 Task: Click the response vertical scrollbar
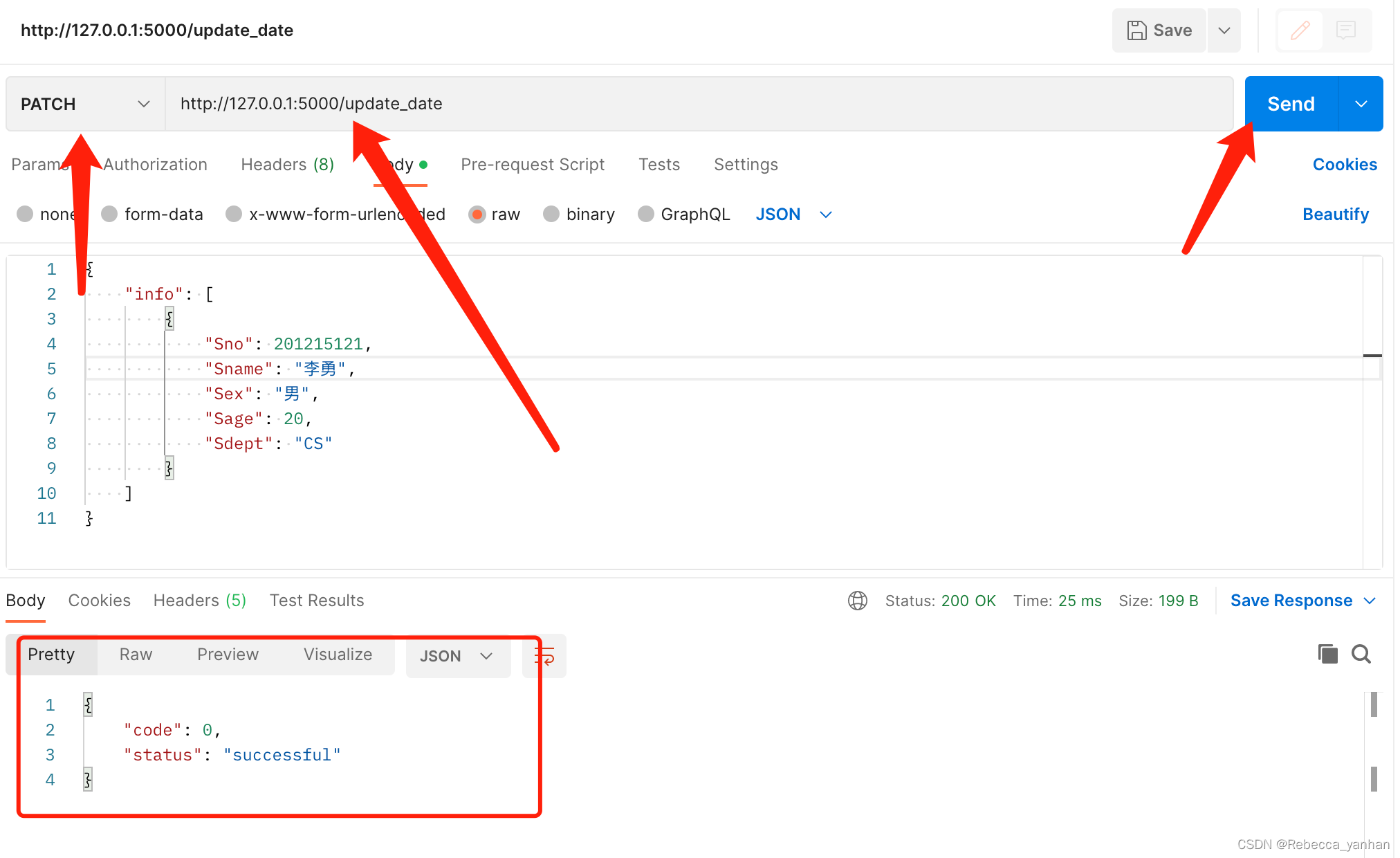pos(1373,705)
